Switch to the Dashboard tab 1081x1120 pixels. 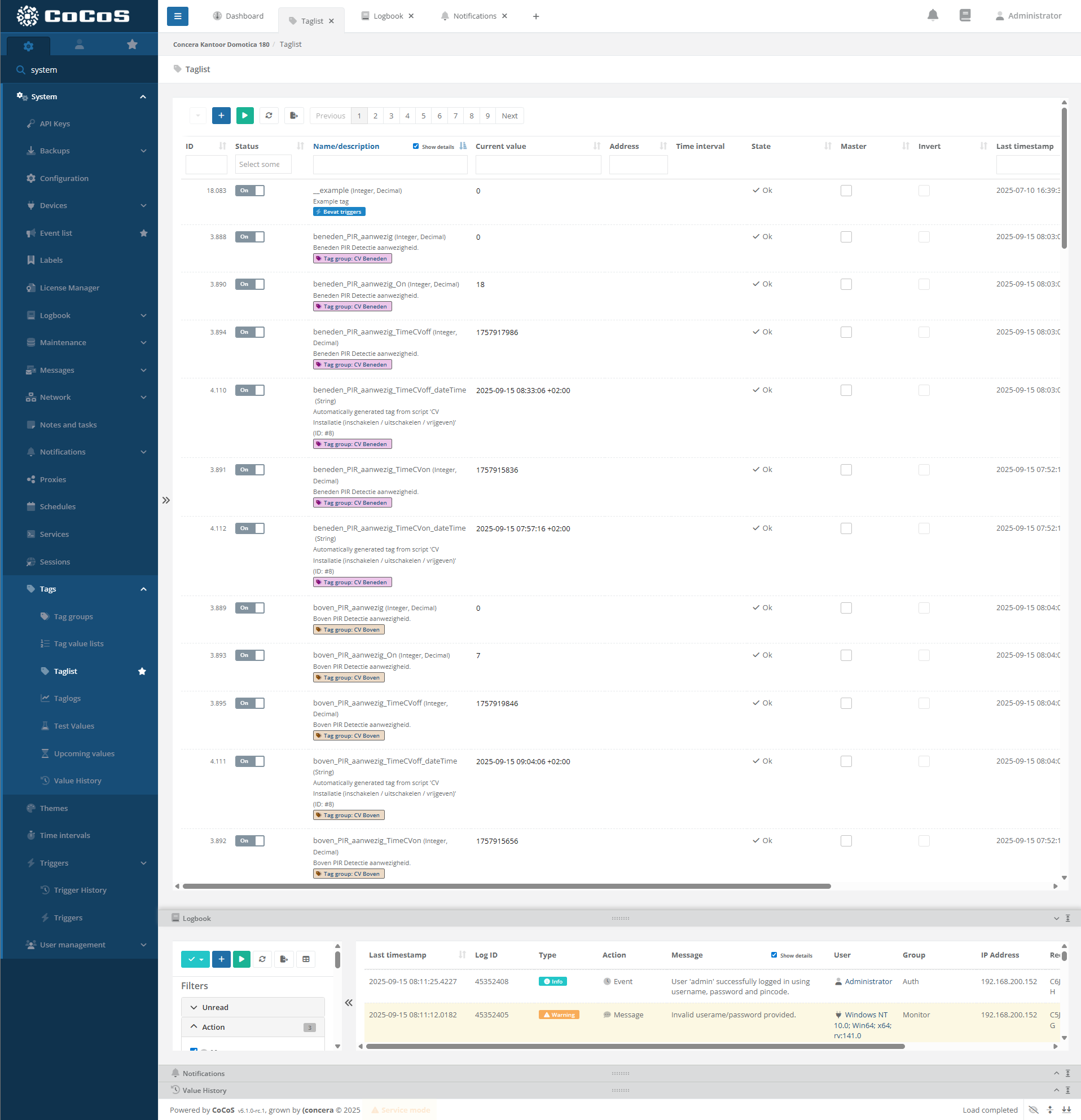[238, 16]
